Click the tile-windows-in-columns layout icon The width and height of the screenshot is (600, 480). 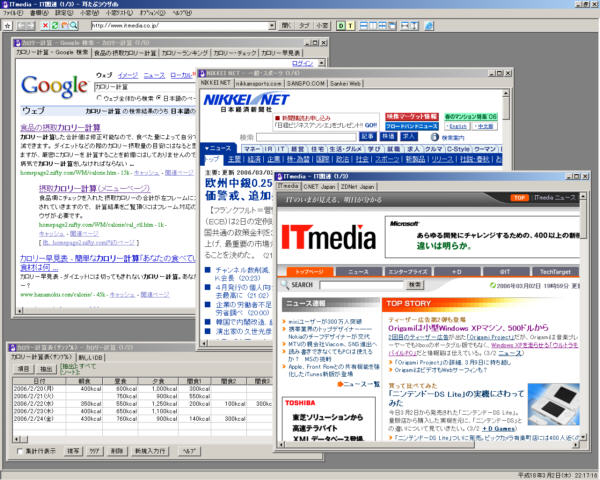[373, 26]
